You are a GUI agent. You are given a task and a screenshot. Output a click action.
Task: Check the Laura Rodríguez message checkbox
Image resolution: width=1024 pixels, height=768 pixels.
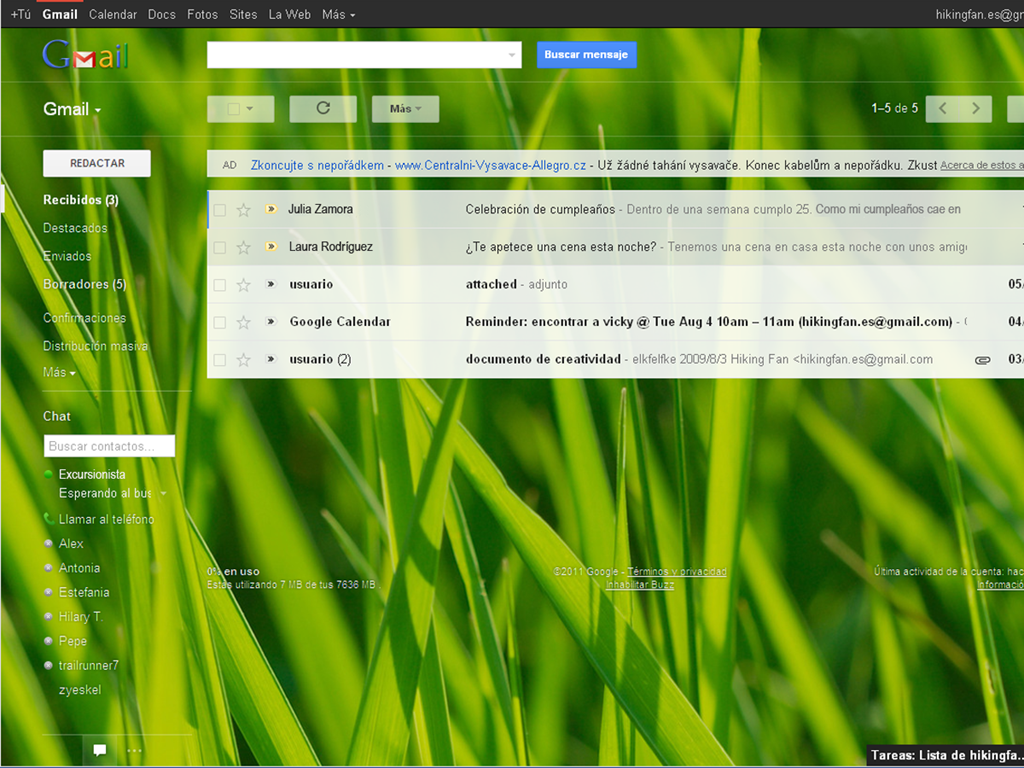click(x=220, y=248)
